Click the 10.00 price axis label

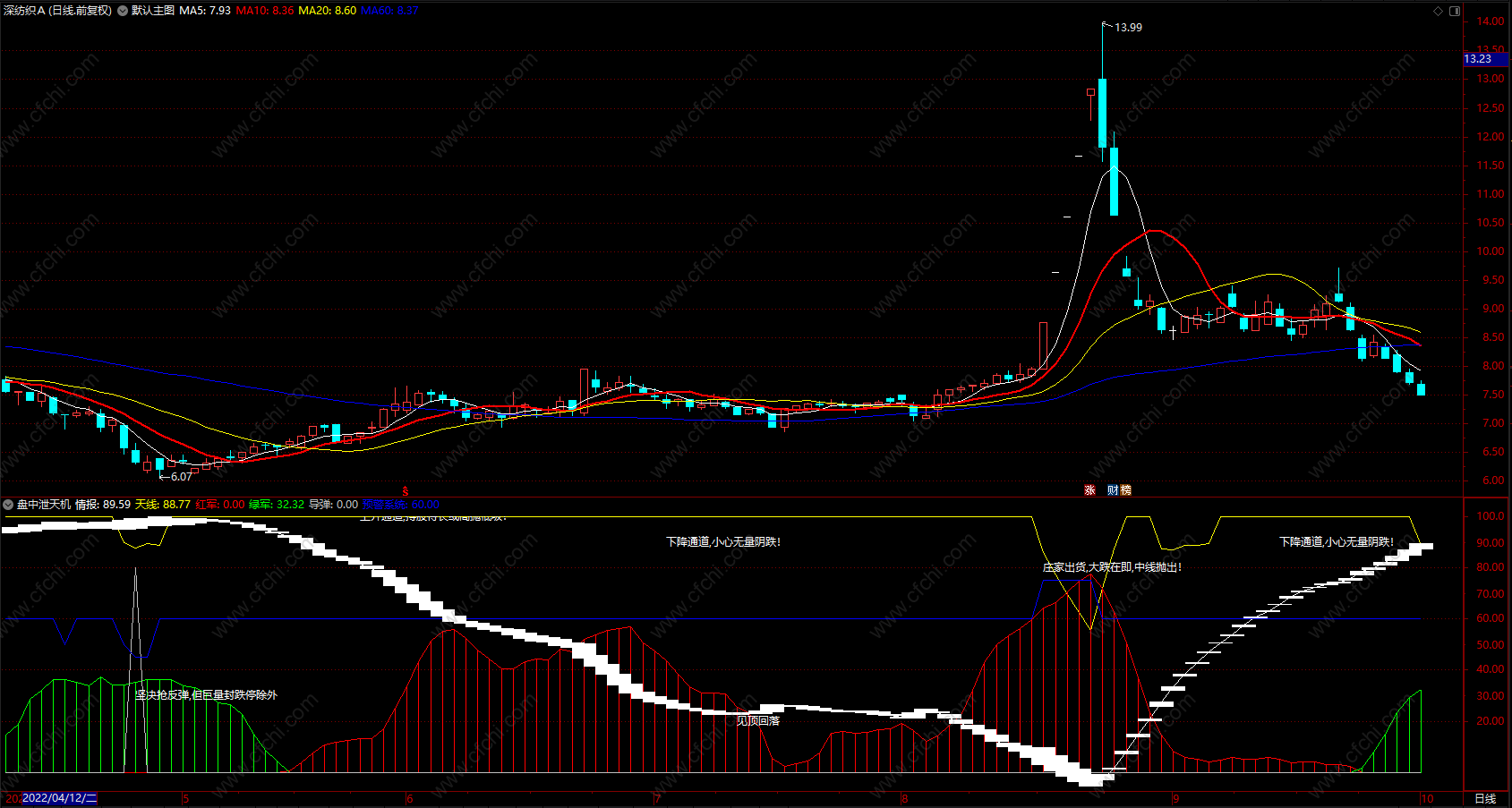[x=1491, y=251]
